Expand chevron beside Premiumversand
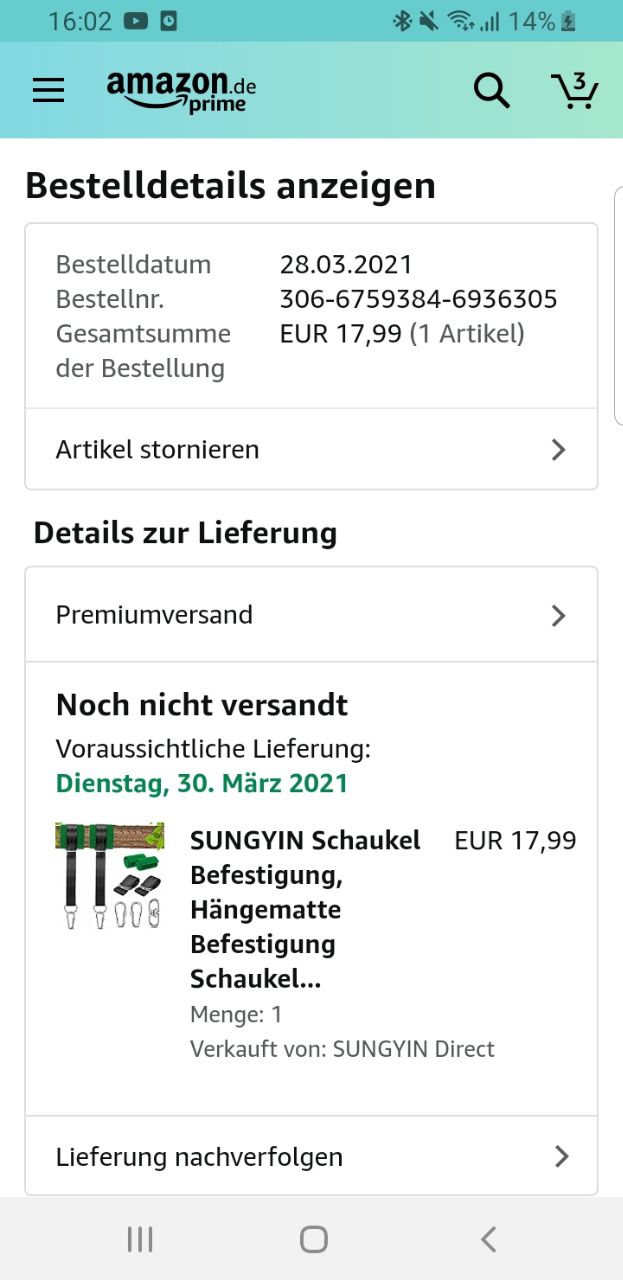623x1280 pixels. pos(559,615)
